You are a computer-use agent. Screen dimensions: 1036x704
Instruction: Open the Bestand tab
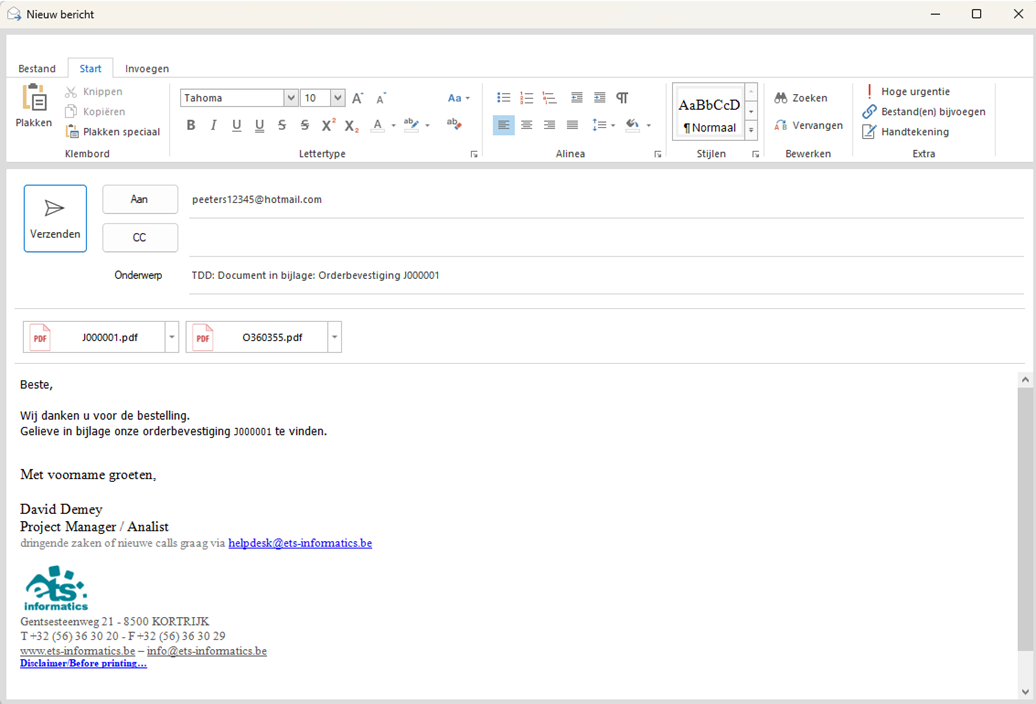tap(37, 69)
